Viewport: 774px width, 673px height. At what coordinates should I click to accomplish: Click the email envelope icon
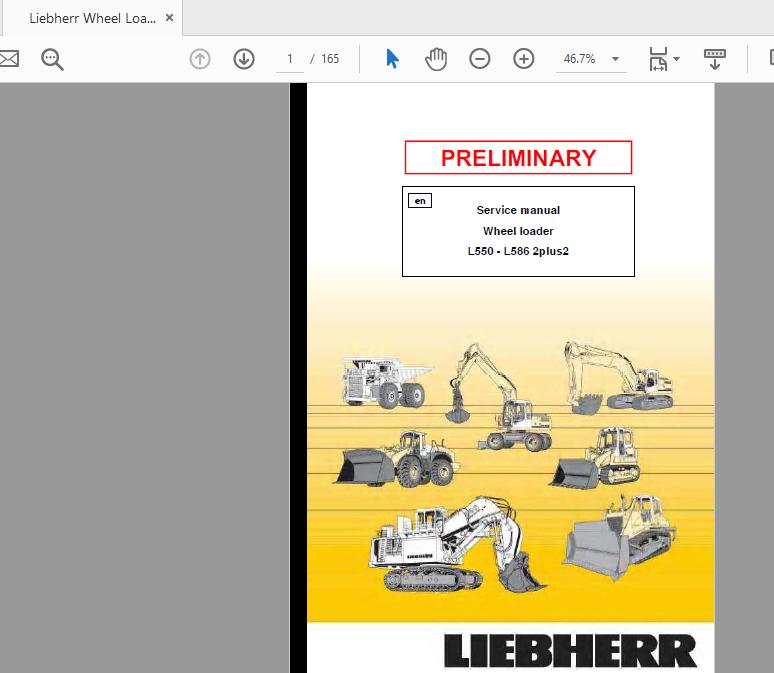(x=9, y=59)
